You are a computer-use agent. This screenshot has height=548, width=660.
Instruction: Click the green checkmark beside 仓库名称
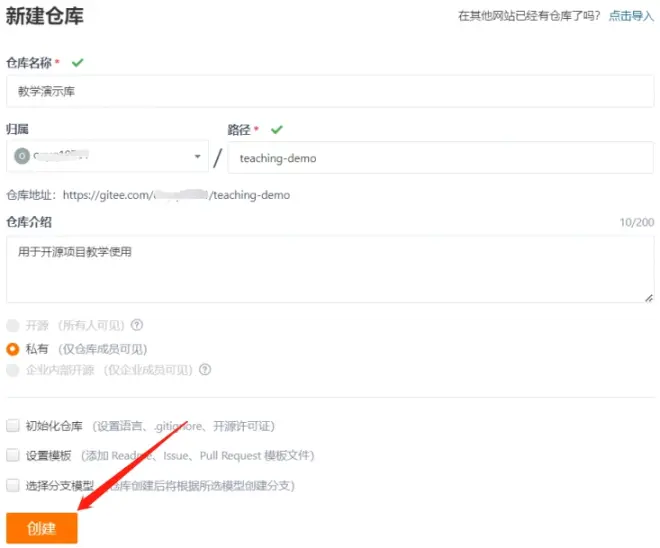click(x=78, y=62)
